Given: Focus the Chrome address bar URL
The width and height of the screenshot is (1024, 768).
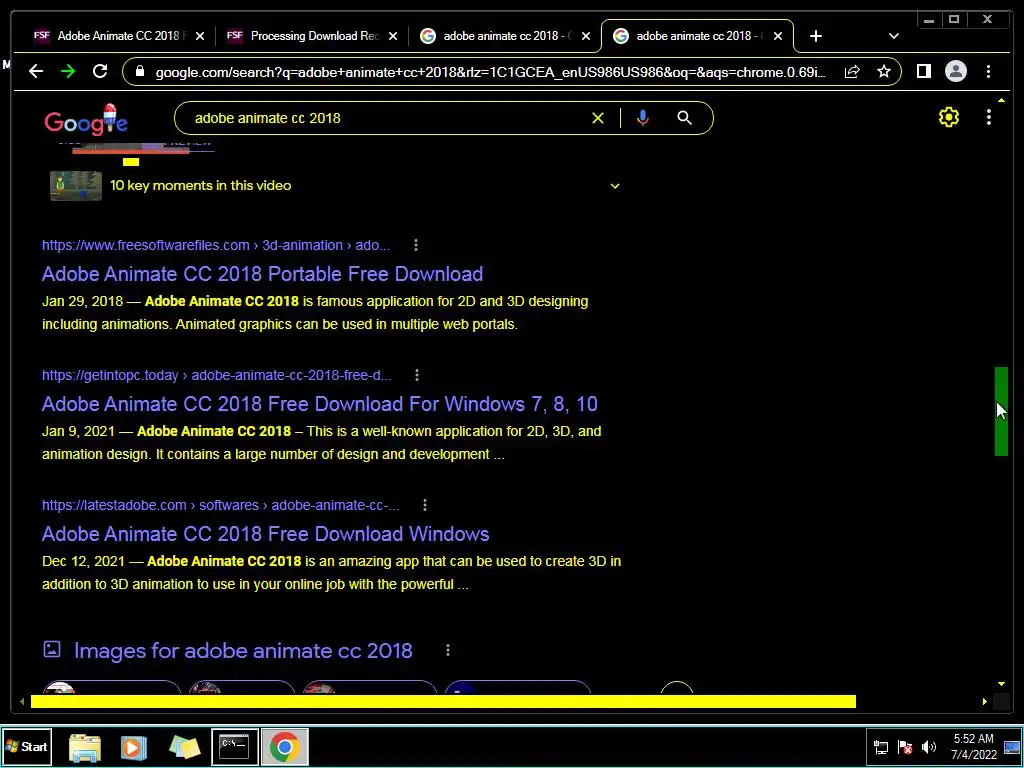Looking at the screenshot, I should (x=490, y=72).
